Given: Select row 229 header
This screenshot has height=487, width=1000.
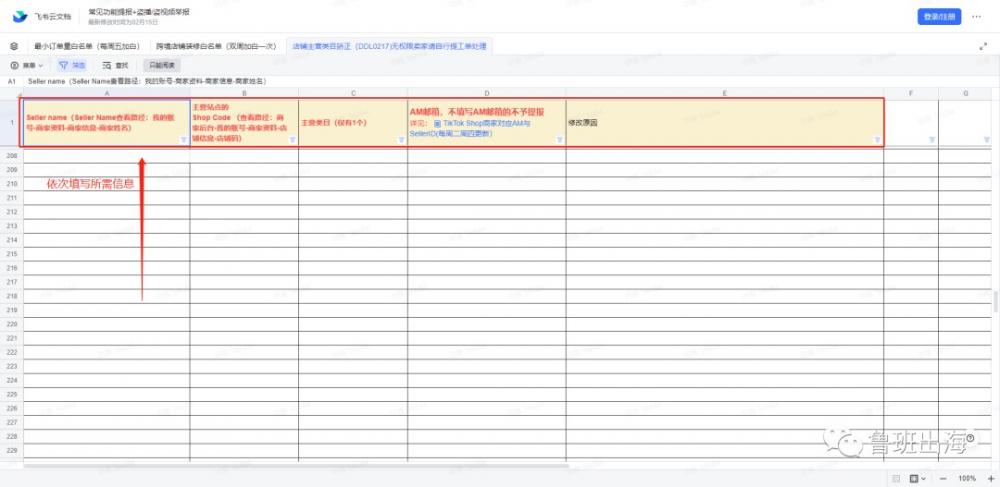Looking at the screenshot, I should [x=11, y=450].
